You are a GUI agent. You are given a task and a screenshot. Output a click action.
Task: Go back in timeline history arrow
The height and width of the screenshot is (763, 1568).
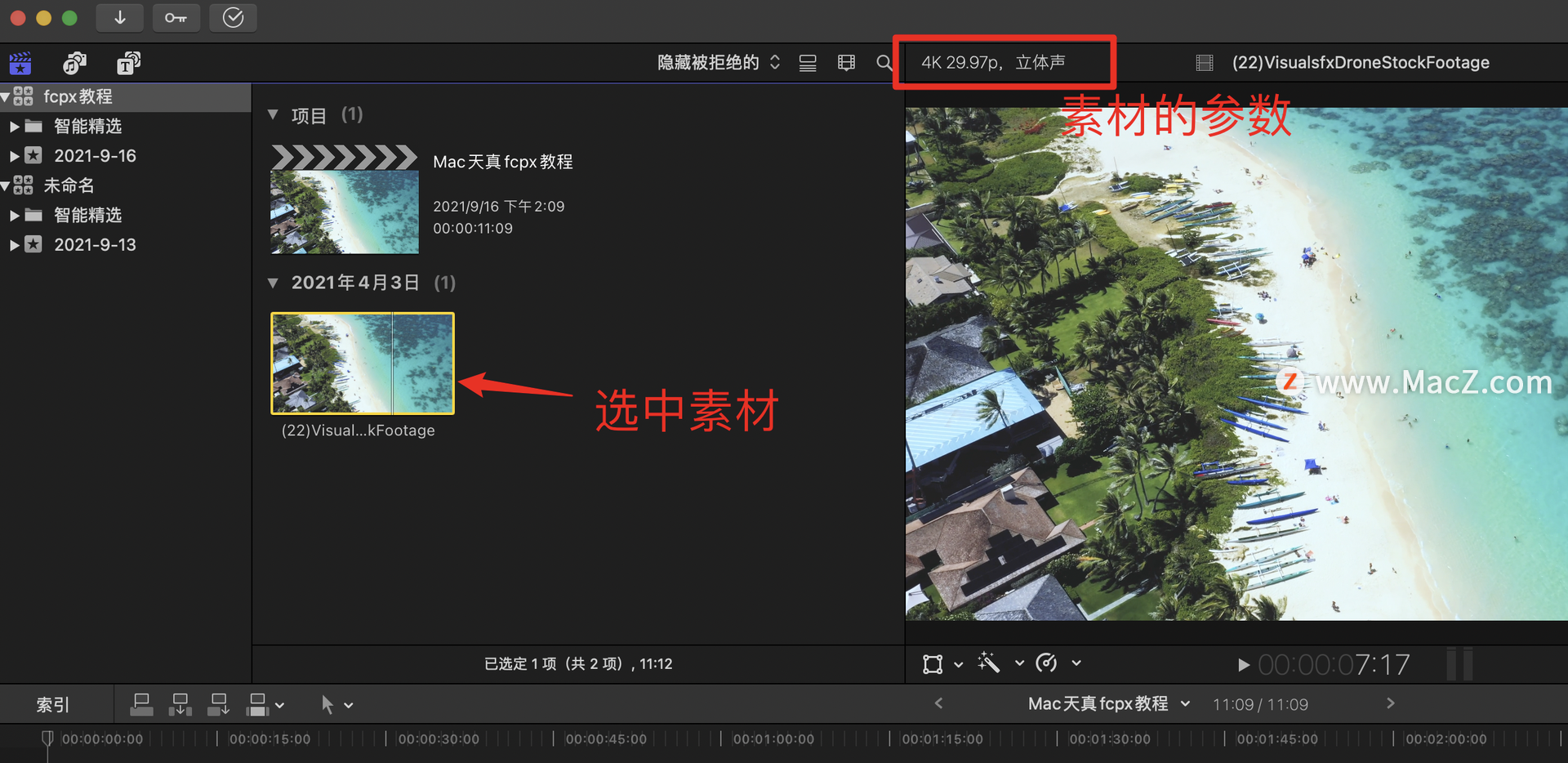click(x=938, y=703)
